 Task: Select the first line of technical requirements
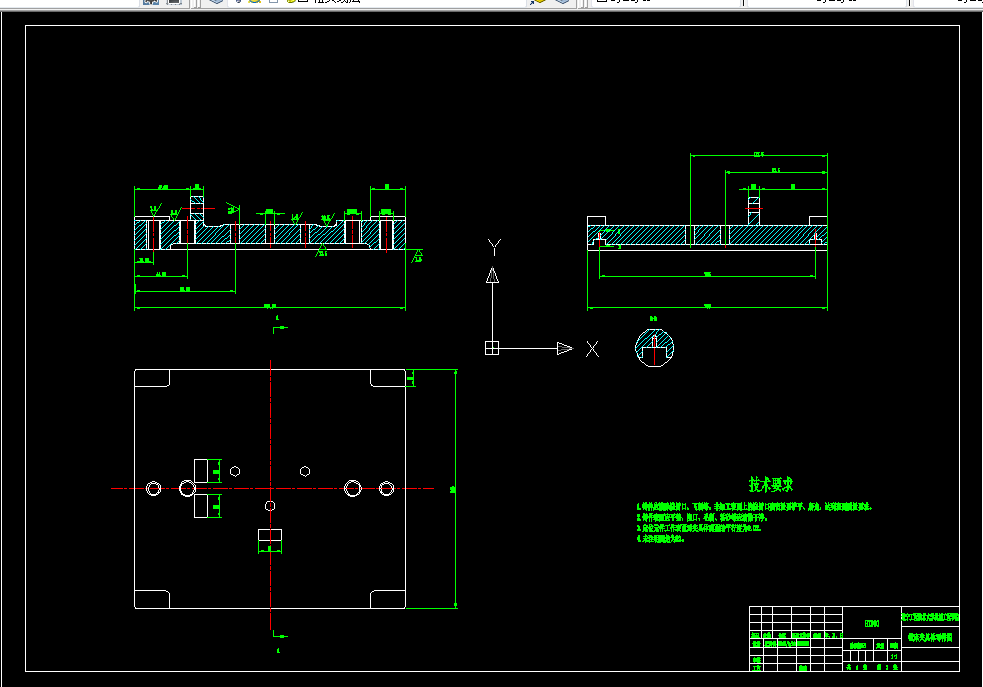pos(754,506)
